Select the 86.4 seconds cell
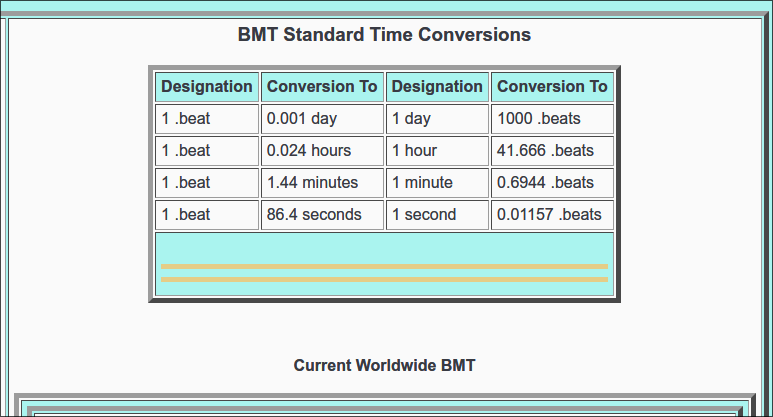 (x=322, y=215)
